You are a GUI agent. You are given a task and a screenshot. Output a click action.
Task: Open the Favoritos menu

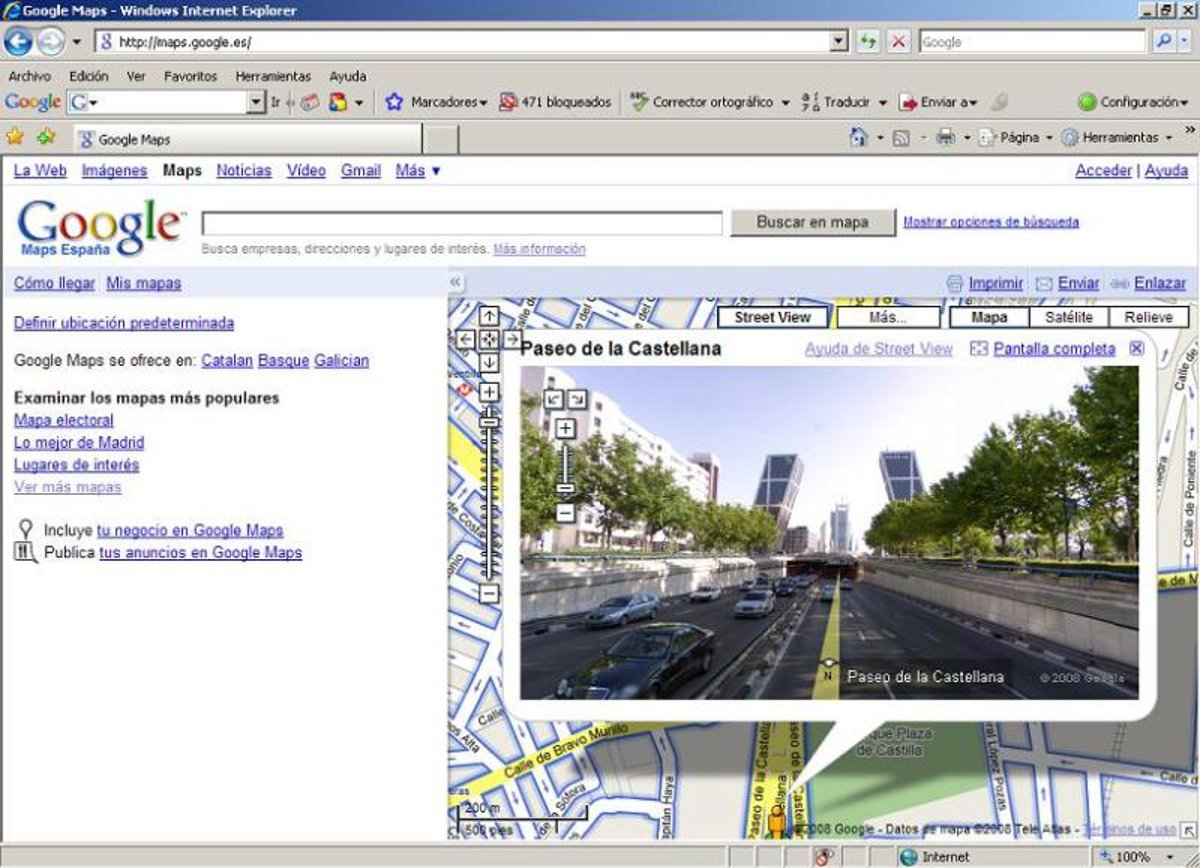click(190, 76)
